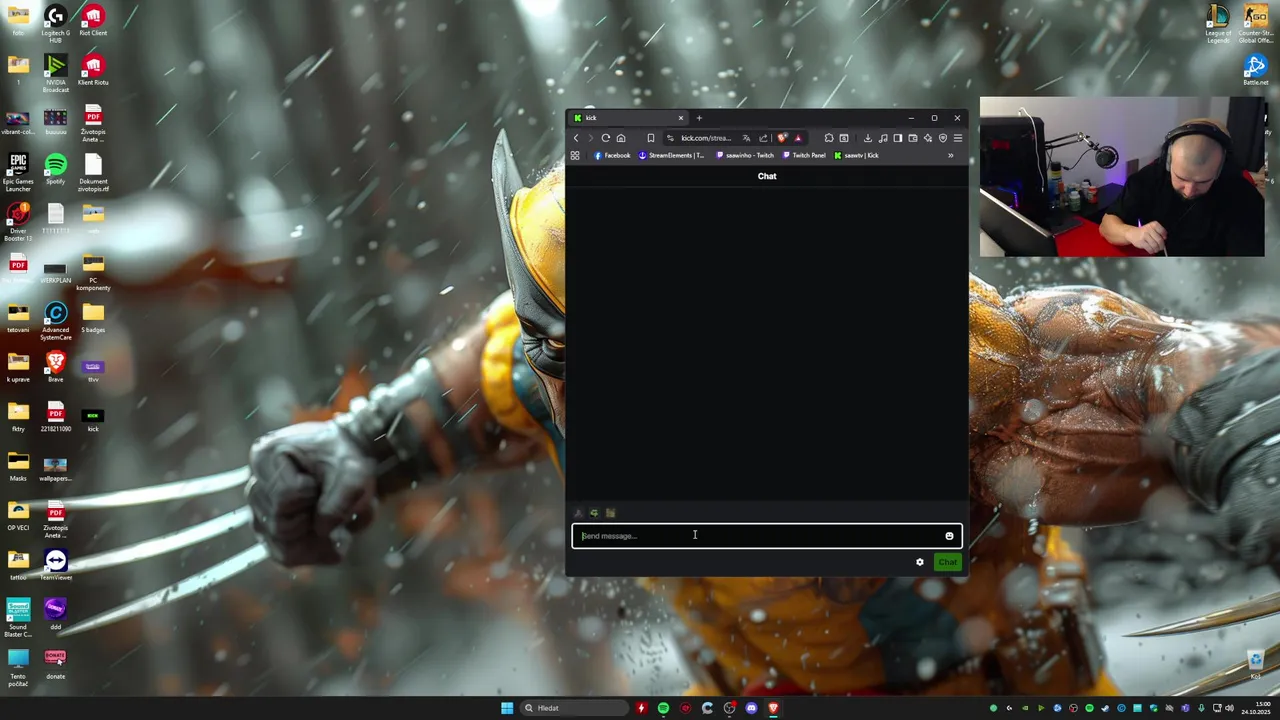Open the taskbar clock and date
This screenshot has height=720, width=1280.
(x=1255, y=708)
